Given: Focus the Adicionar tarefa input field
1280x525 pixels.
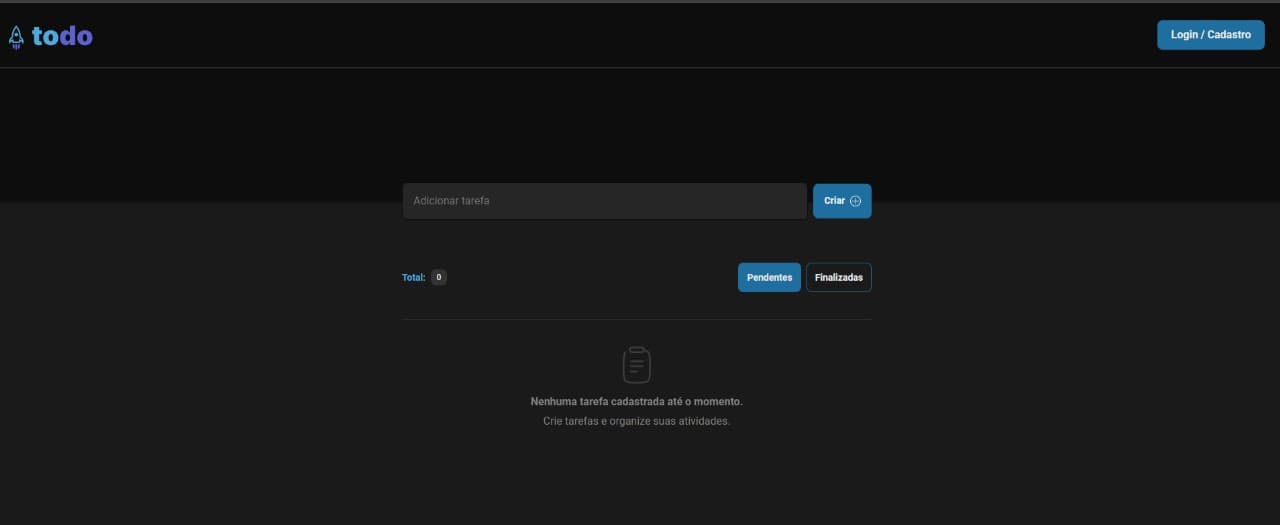Looking at the screenshot, I should tap(604, 201).
